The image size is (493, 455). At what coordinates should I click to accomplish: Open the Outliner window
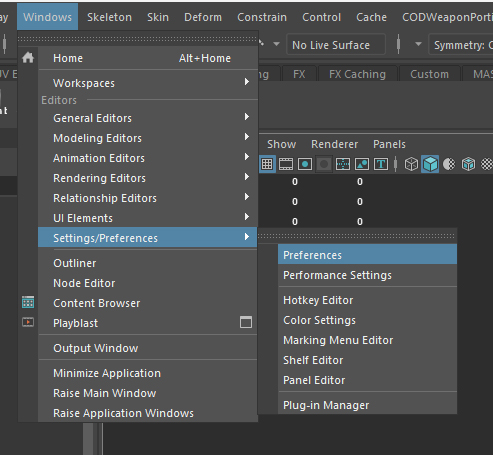[x=148, y=263]
